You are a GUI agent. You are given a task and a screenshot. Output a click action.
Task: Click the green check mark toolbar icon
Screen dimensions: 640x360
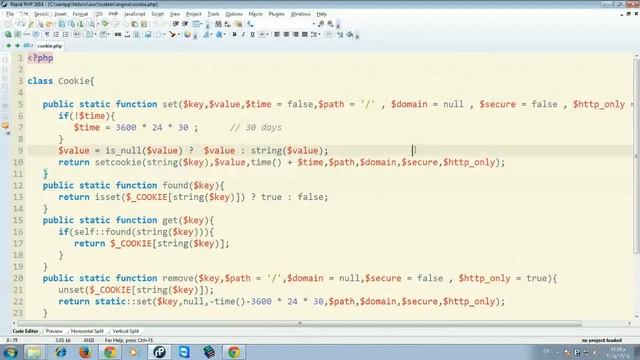pos(105,24)
